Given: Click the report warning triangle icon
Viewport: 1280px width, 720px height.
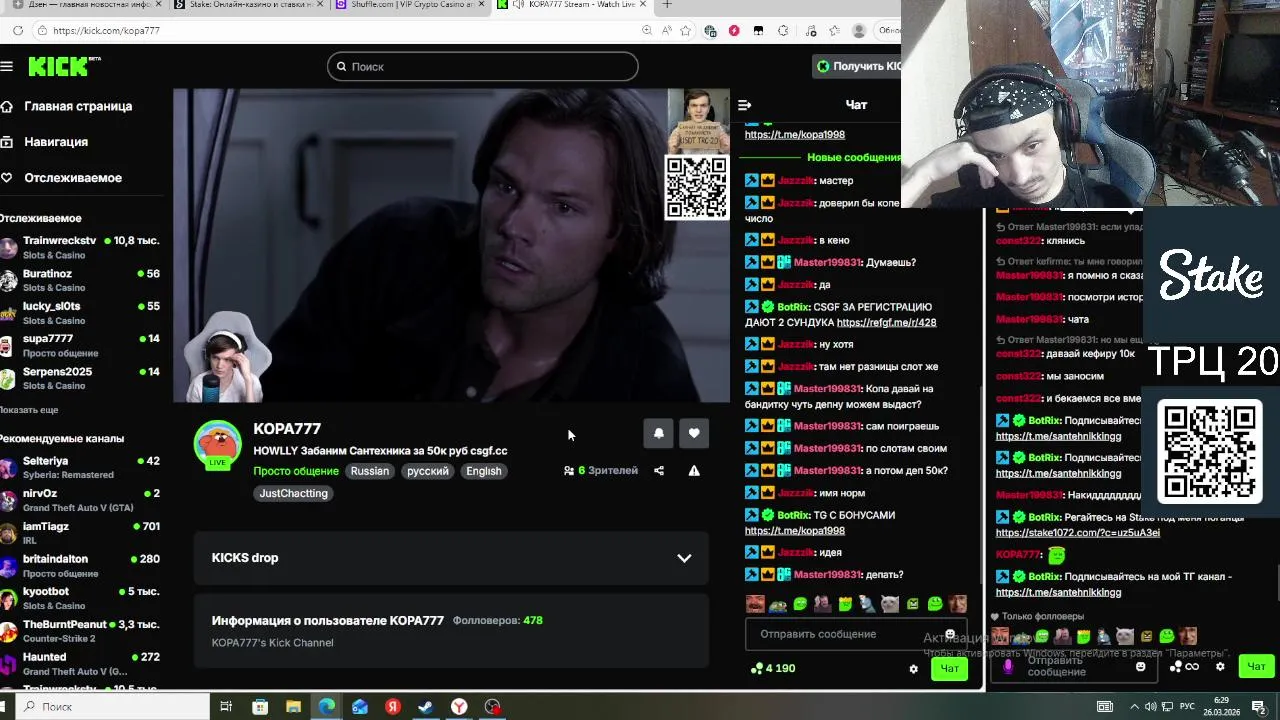Looking at the screenshot, I should pyautogui.click(x=694, y=471).
